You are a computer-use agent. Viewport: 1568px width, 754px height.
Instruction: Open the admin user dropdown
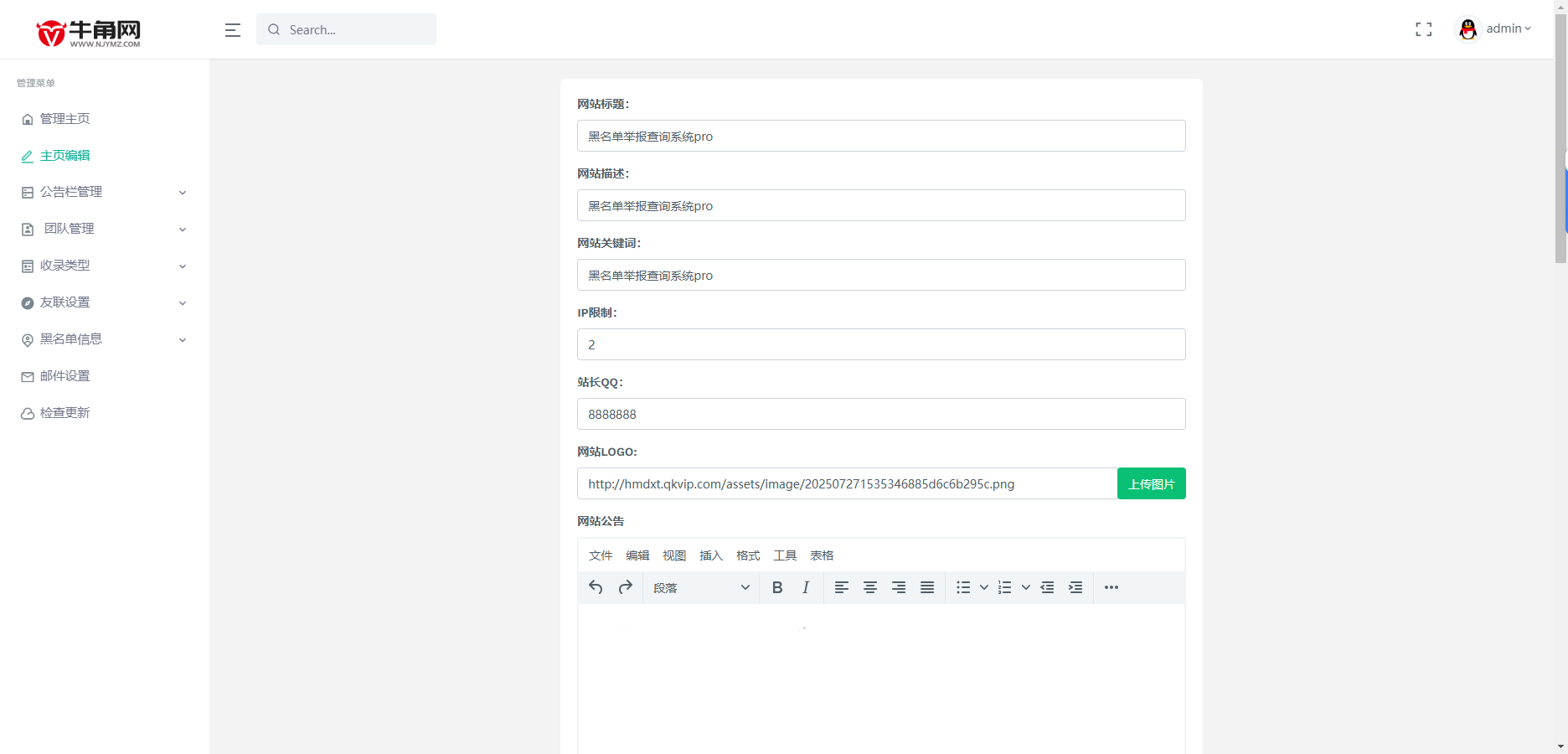1509,28
